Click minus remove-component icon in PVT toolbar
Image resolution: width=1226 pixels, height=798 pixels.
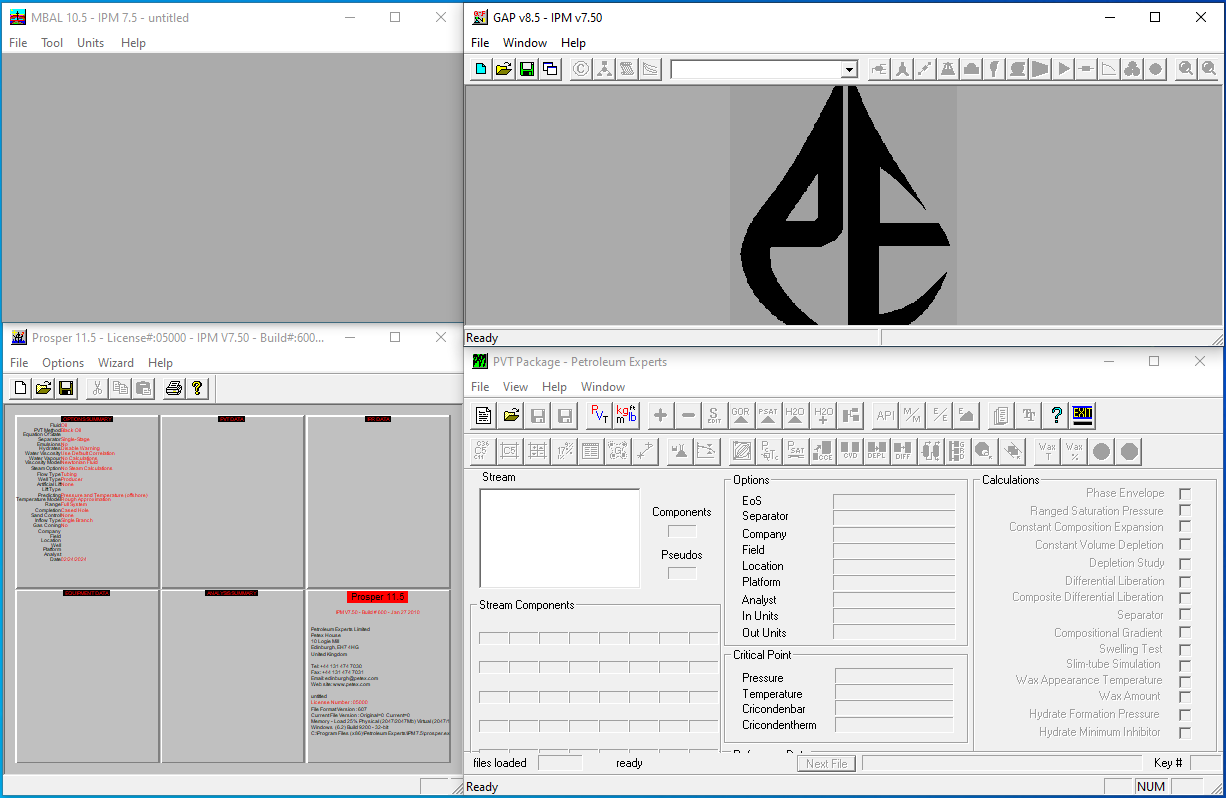[688, 415]
